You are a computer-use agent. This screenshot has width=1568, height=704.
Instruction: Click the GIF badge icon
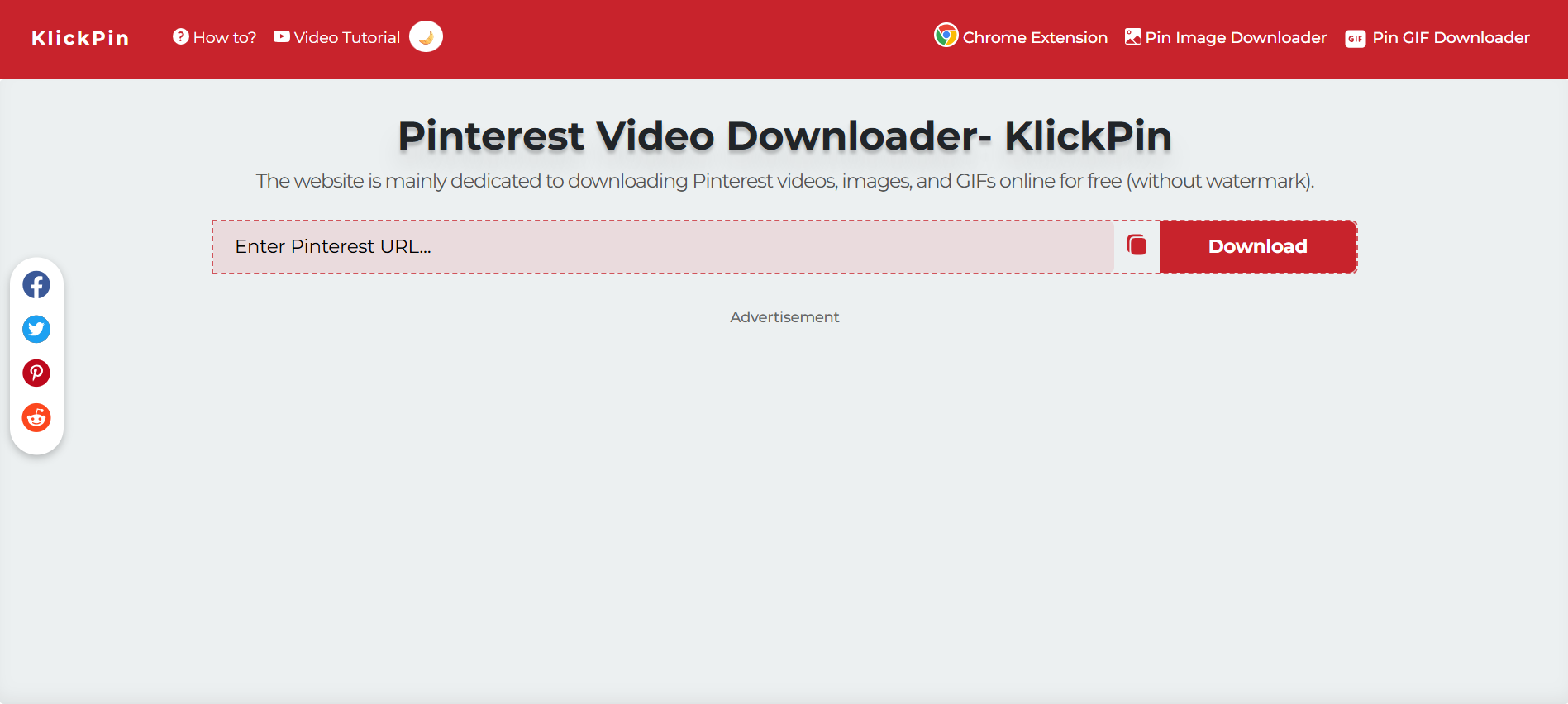pos(1355,39)
